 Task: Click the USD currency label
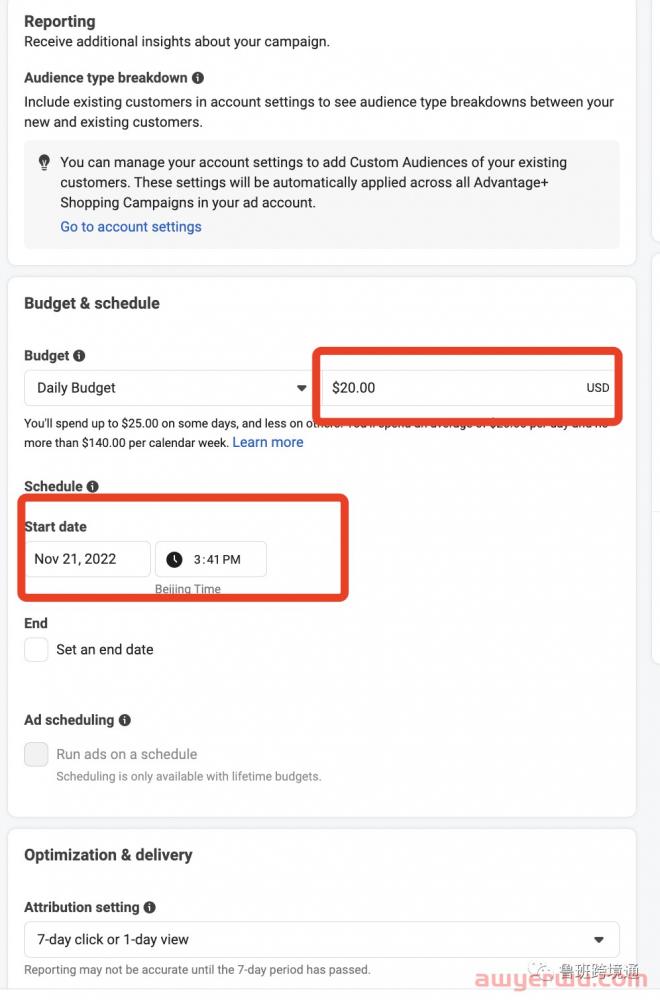click(x=598, y=388)
